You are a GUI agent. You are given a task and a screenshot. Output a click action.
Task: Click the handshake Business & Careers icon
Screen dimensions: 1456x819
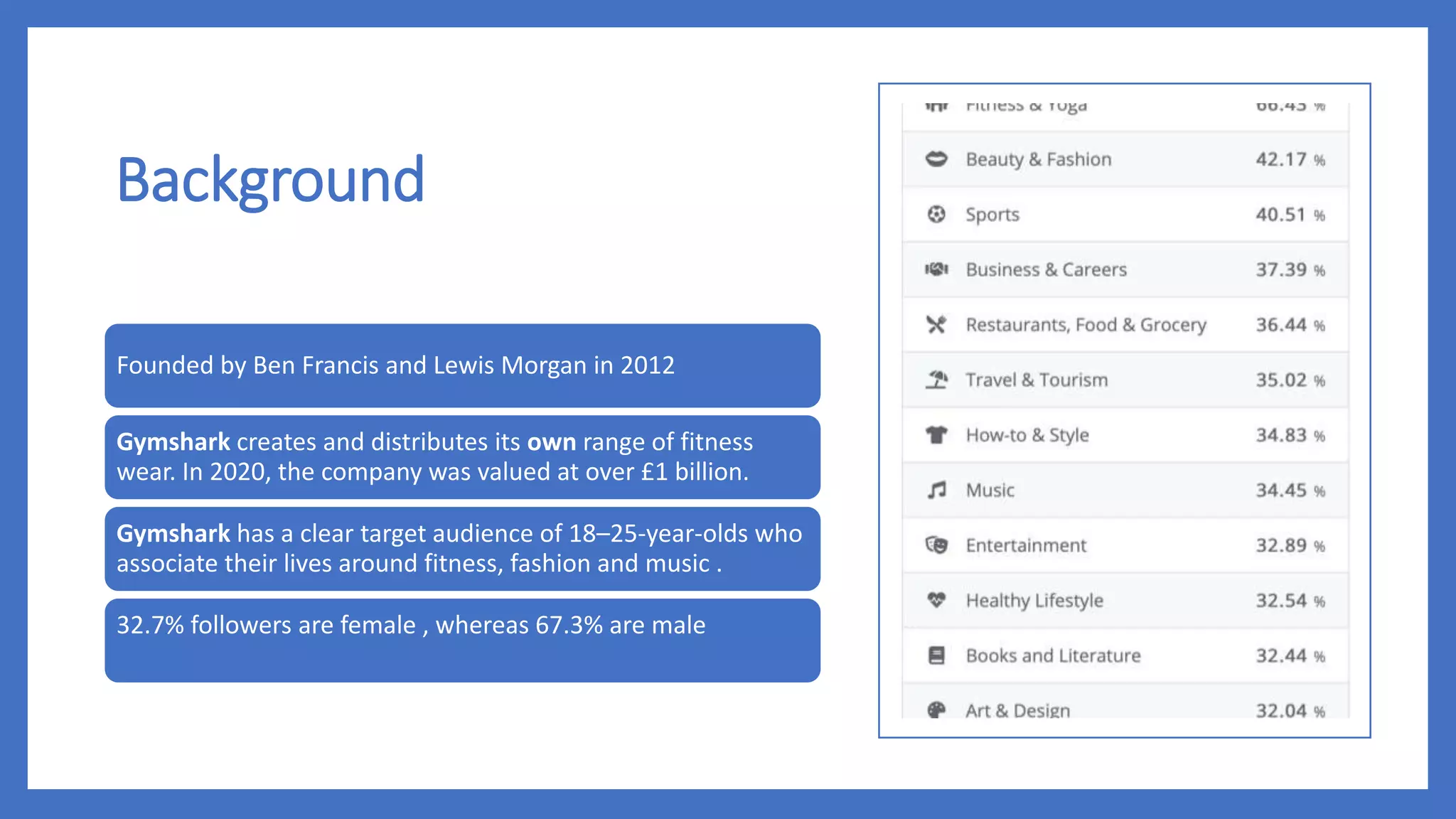pyautogui.click(x=936, y=269)
